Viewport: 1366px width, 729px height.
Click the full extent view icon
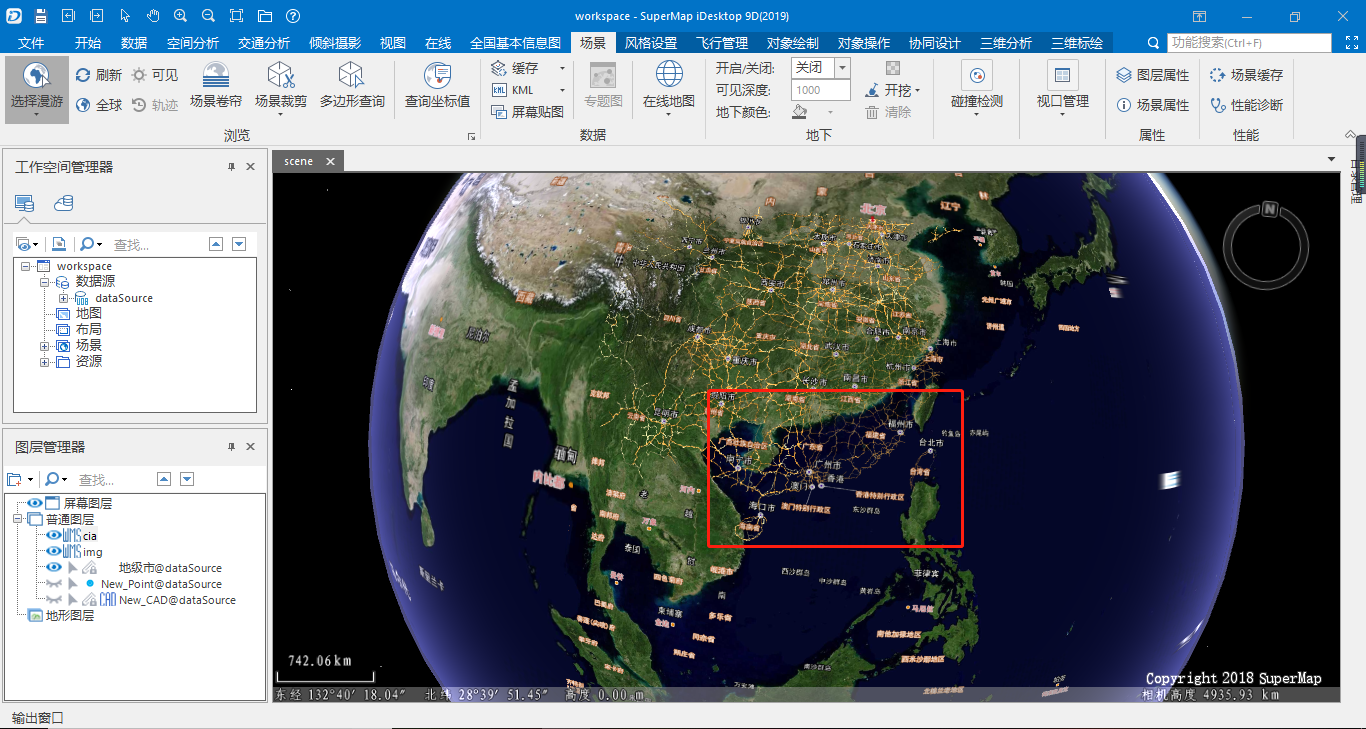pyautogui.click(x=236, y=16)
